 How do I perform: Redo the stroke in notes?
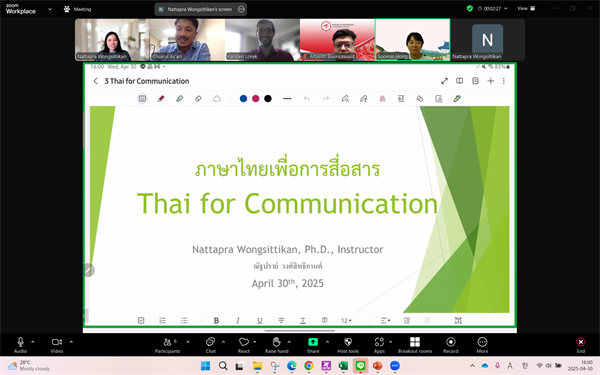[x=326, y=99]
